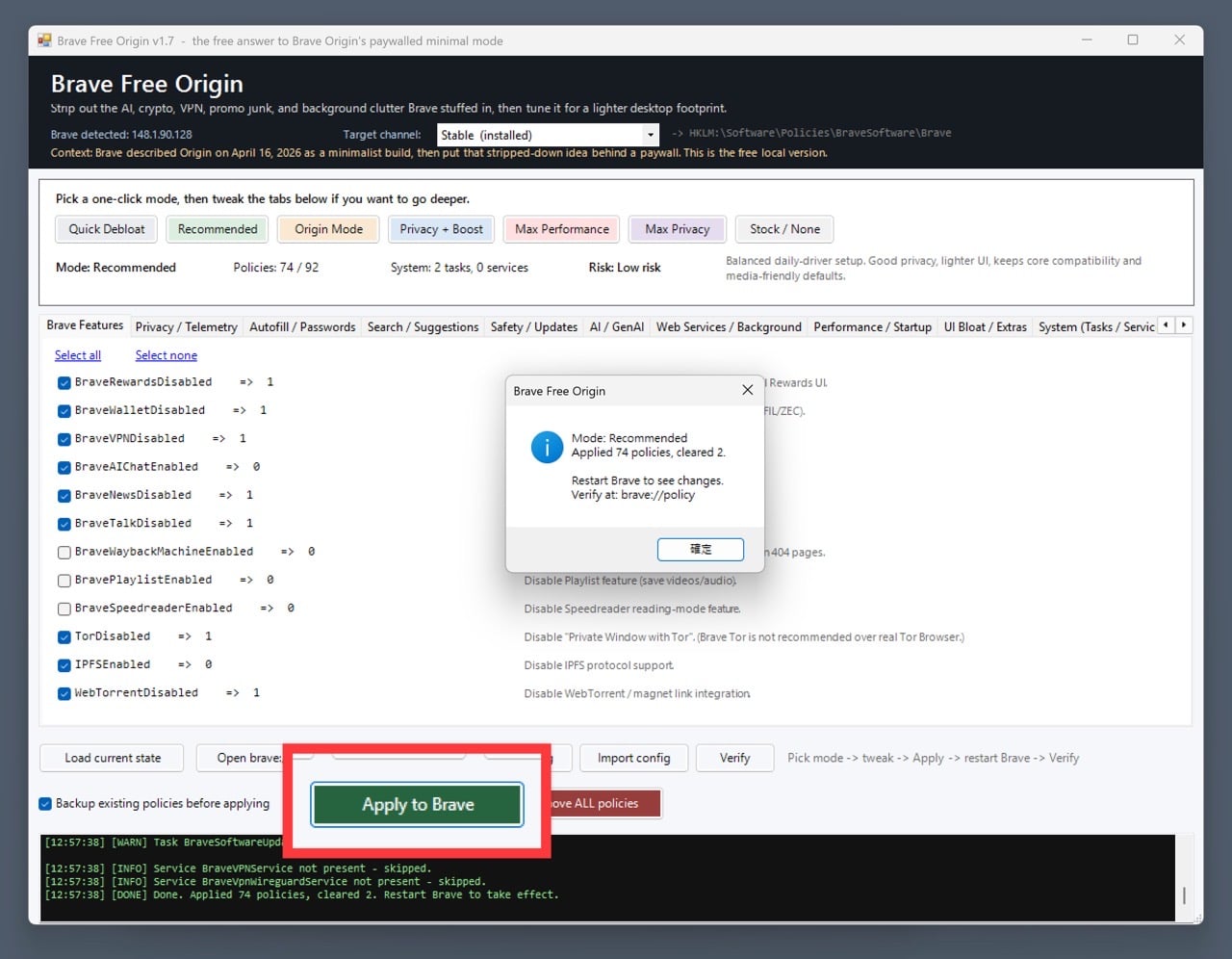This screenshot has height=959, width=1232.
Task: Open the Target channel dropdown
Action: point(548,135)
